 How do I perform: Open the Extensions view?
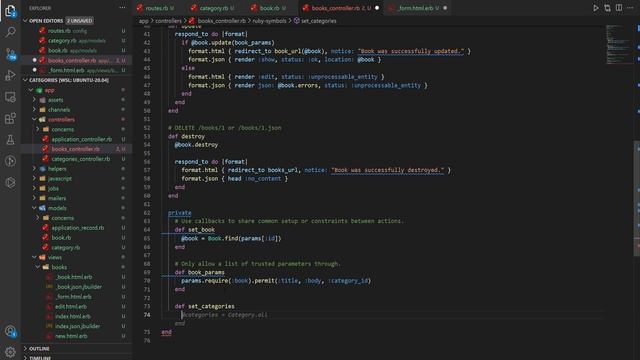tap(10, 118)
